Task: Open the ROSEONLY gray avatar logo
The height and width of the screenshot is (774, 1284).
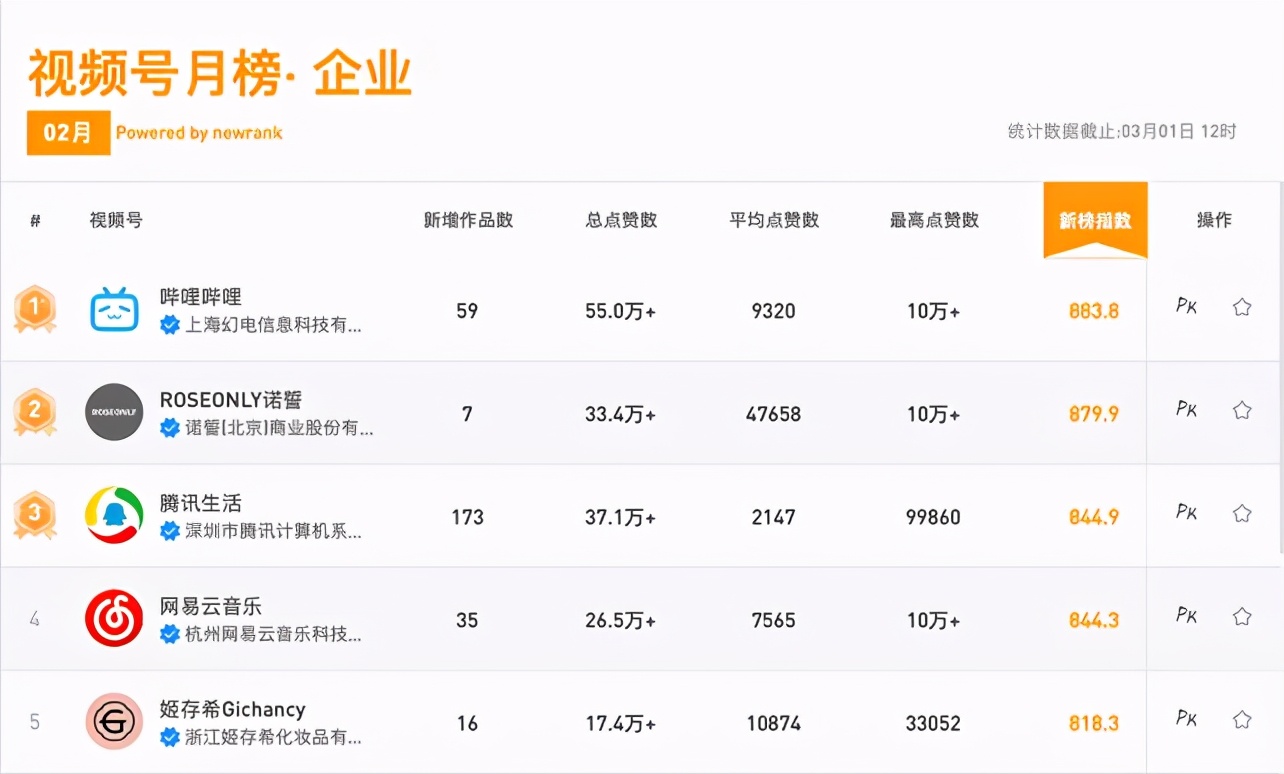Action: (114, 412)
